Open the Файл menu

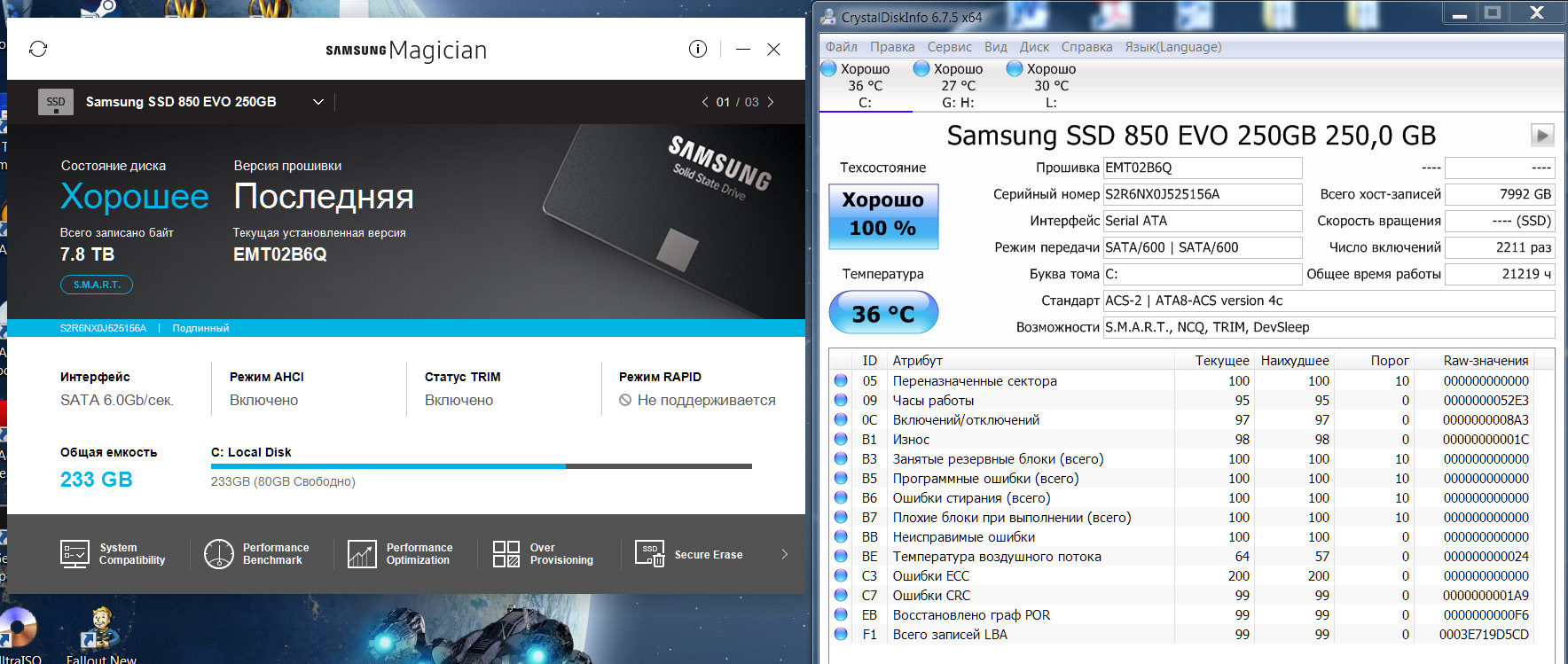pos(842,47)
